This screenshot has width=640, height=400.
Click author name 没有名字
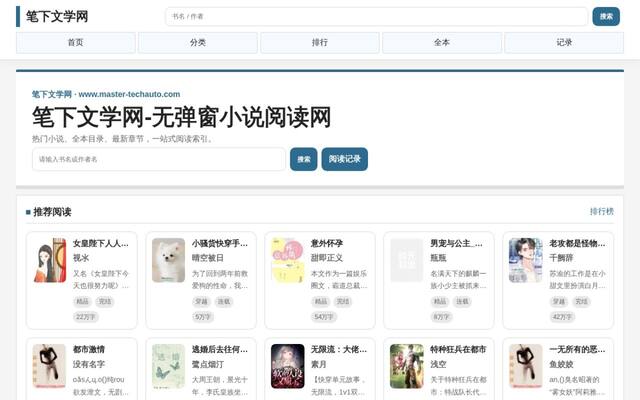pos(89,364)
